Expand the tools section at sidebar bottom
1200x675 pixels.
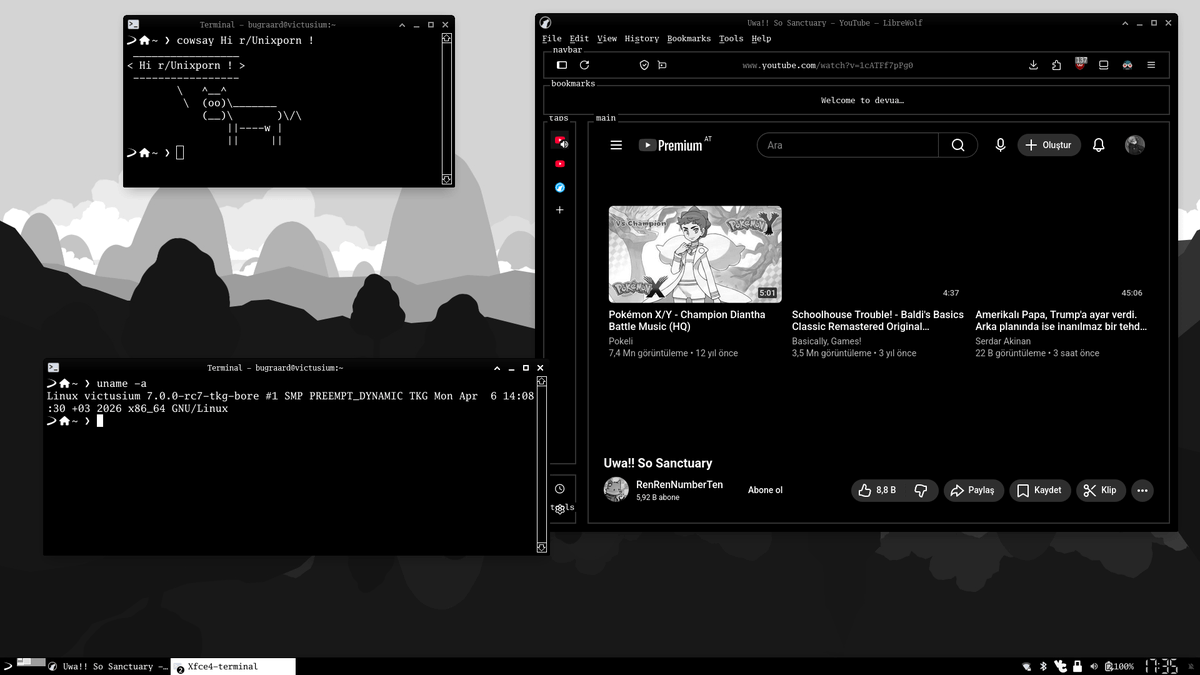[x=562, y=506]
